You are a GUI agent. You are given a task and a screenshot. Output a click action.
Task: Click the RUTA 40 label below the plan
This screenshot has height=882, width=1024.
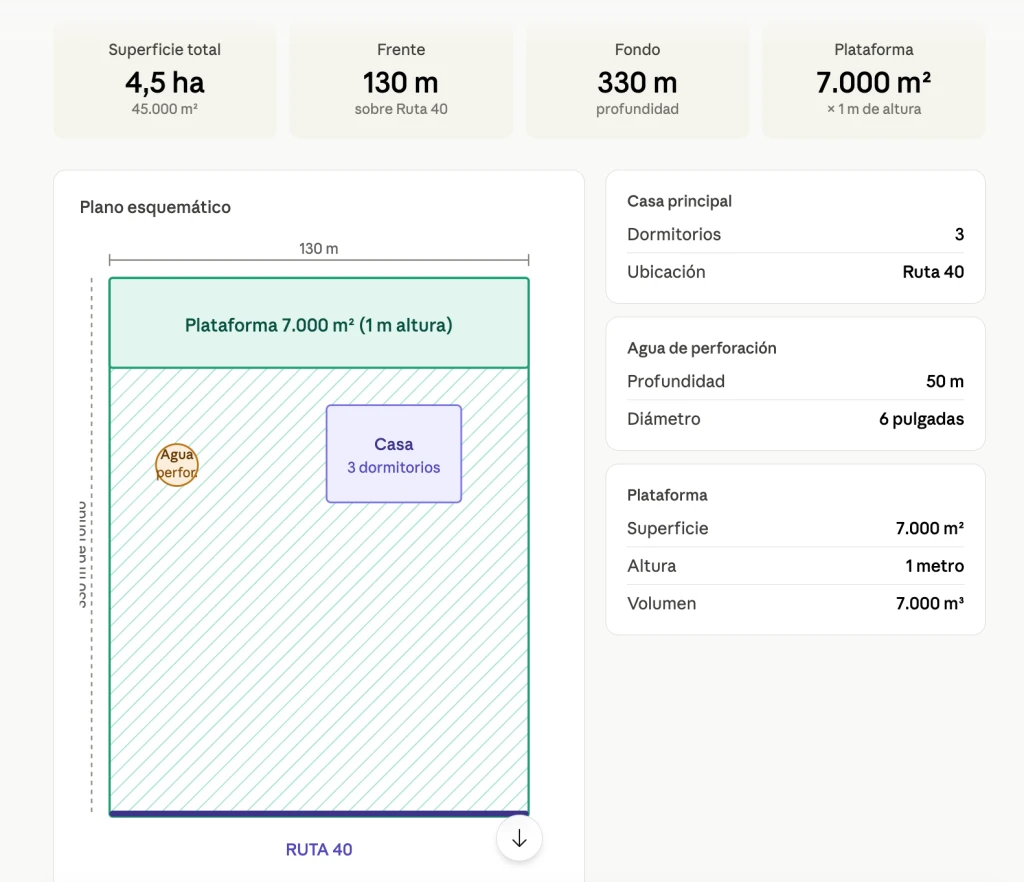319,849
